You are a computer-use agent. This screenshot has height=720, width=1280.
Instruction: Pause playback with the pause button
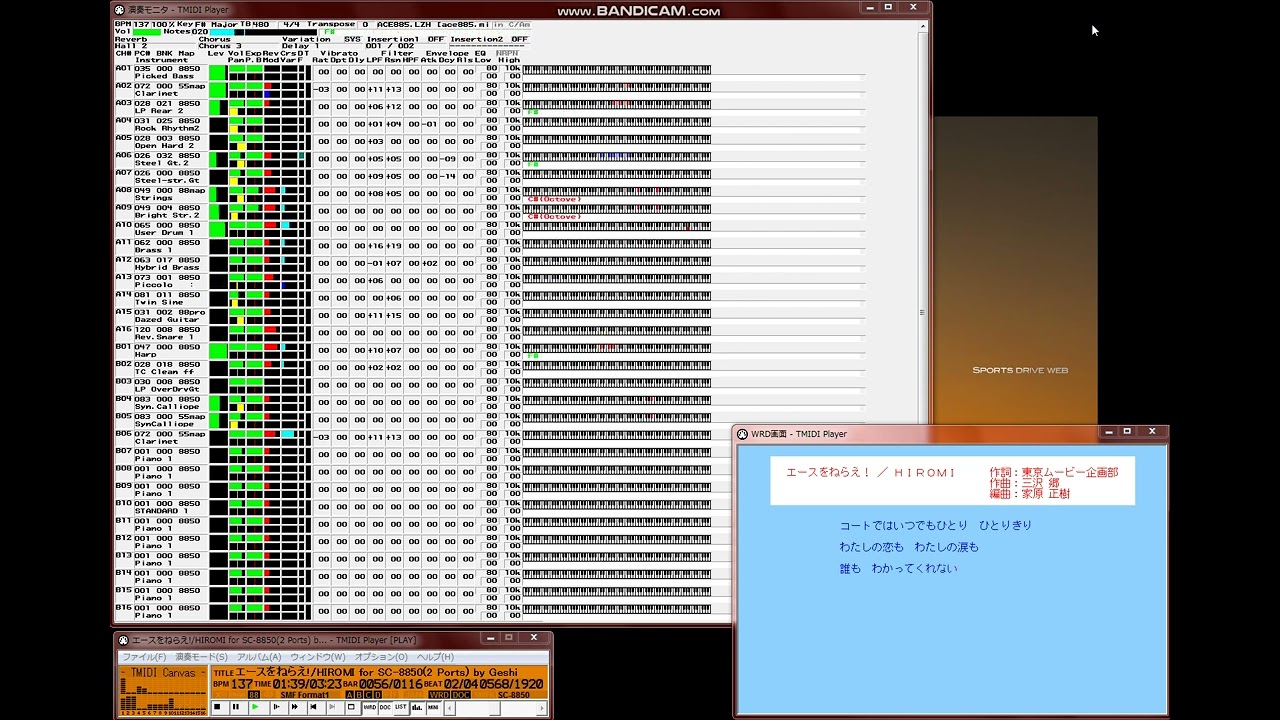click(236, 707)
